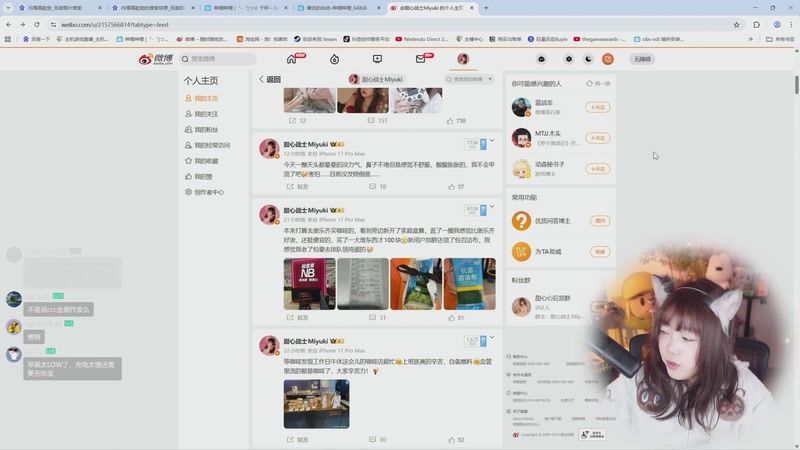Focus the search-my-posts field in feed header
The image size is (800, 450).
(x=465, y=80)
